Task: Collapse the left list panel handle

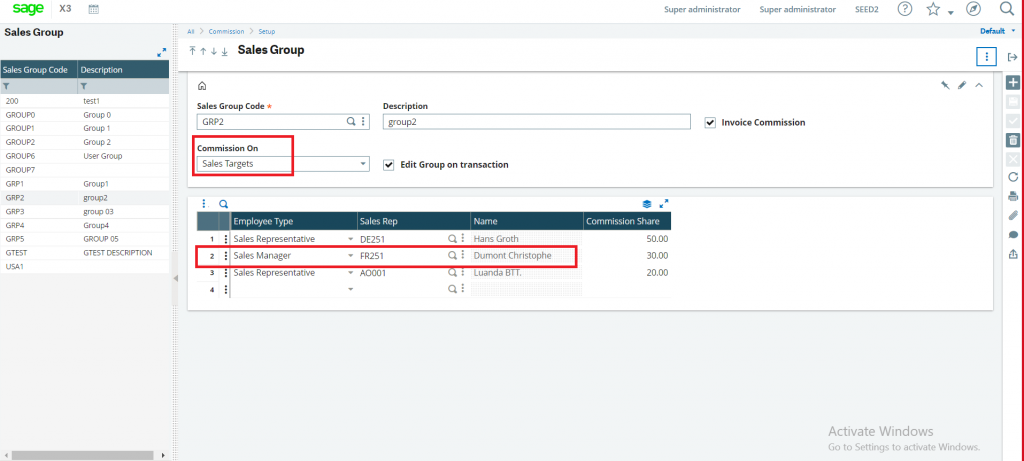Action: coord(174,279)
